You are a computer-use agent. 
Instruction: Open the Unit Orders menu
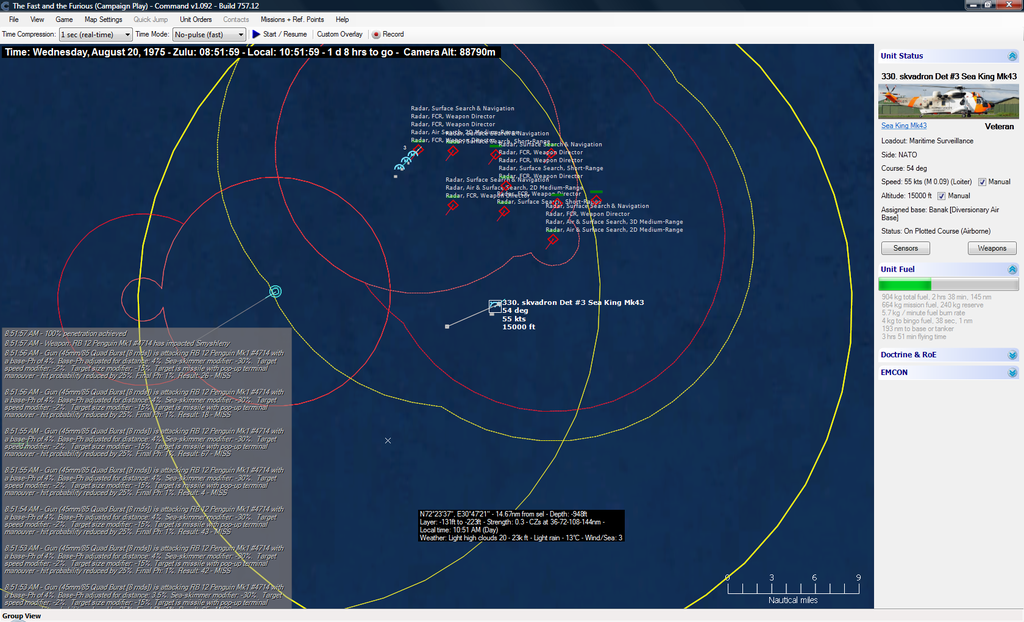(x=195, y=19)
